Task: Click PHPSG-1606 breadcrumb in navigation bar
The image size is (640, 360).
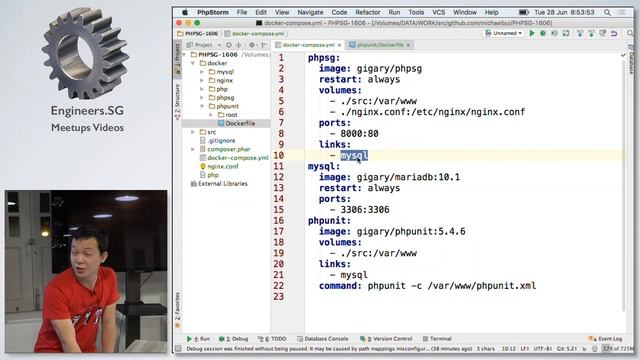Action: pos(198,33)
